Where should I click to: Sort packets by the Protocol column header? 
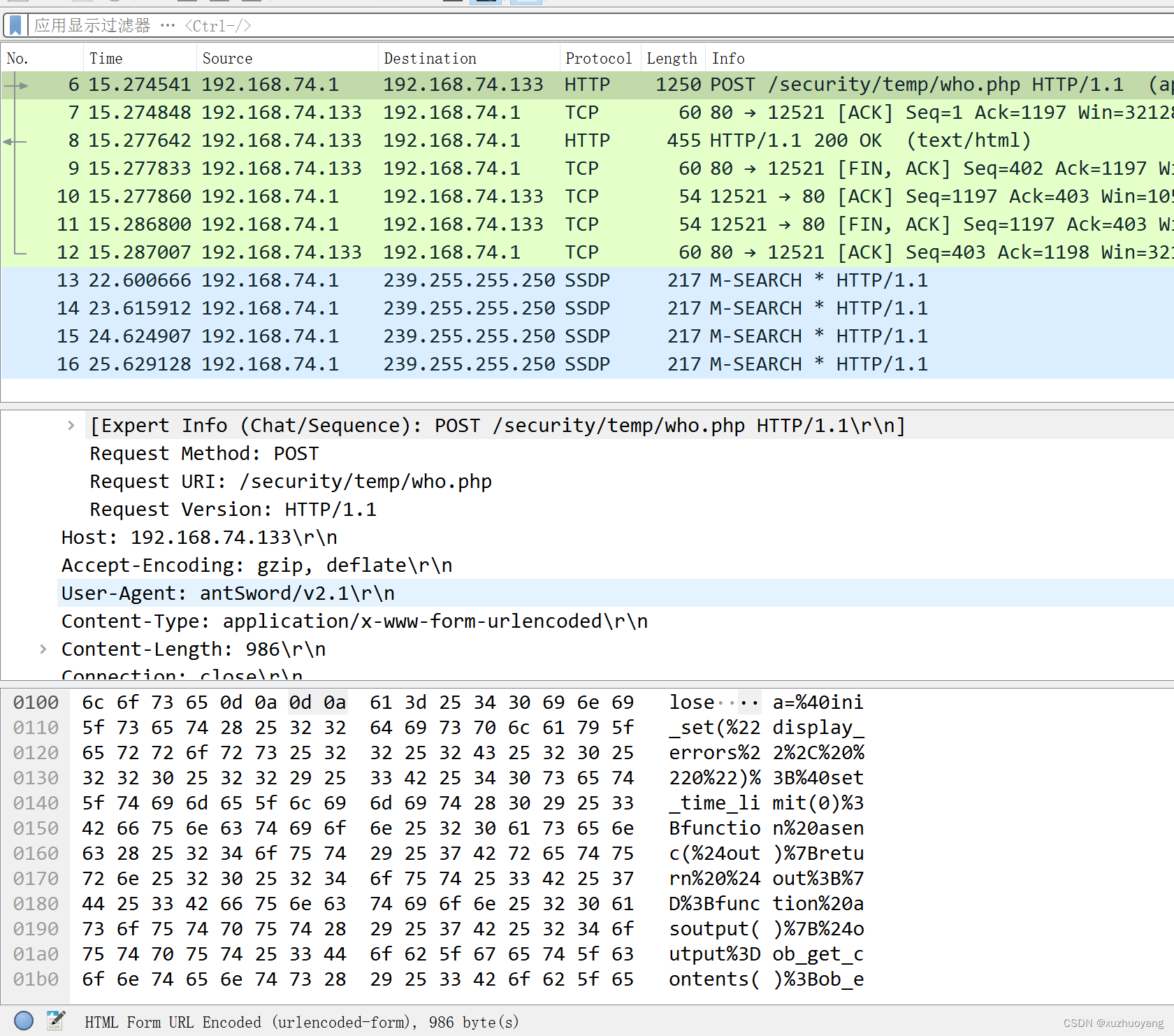click(x=599, y=59)
